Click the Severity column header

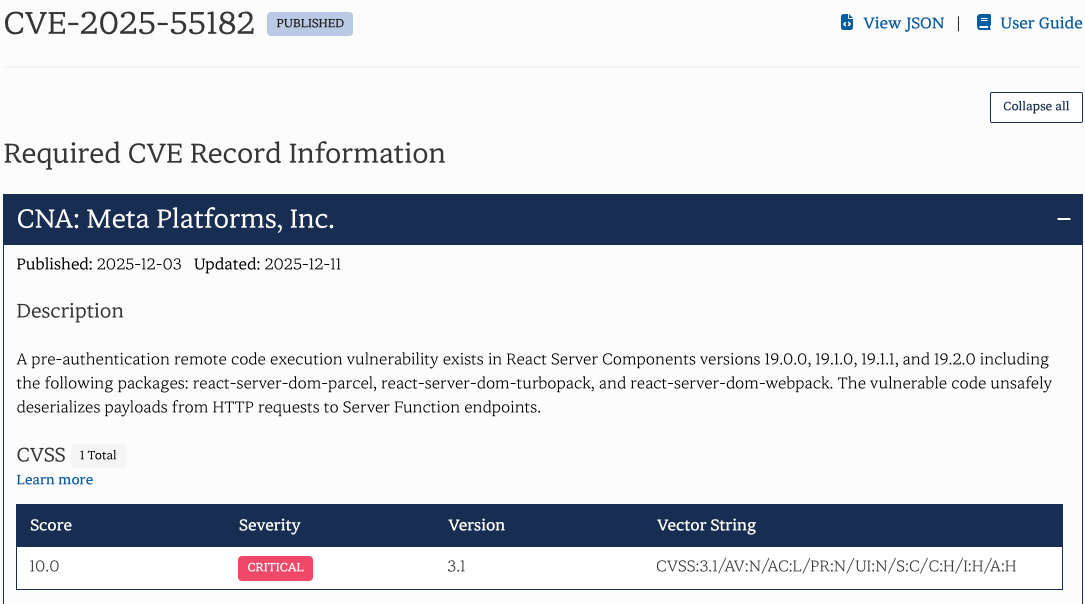tap(269, 525)
